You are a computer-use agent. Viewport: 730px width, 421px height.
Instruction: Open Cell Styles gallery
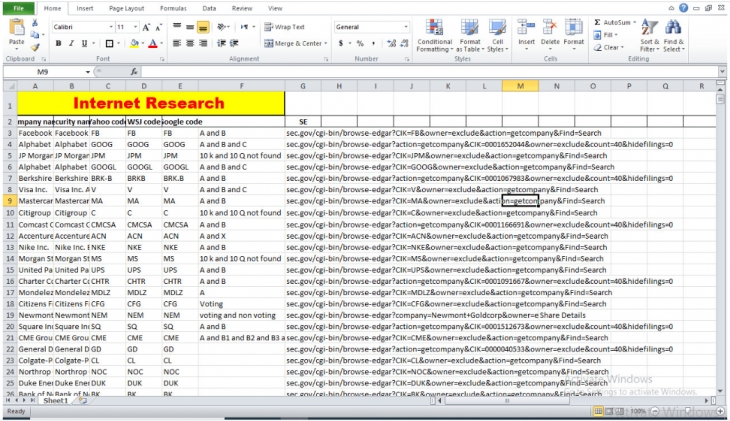pos(497,35)
